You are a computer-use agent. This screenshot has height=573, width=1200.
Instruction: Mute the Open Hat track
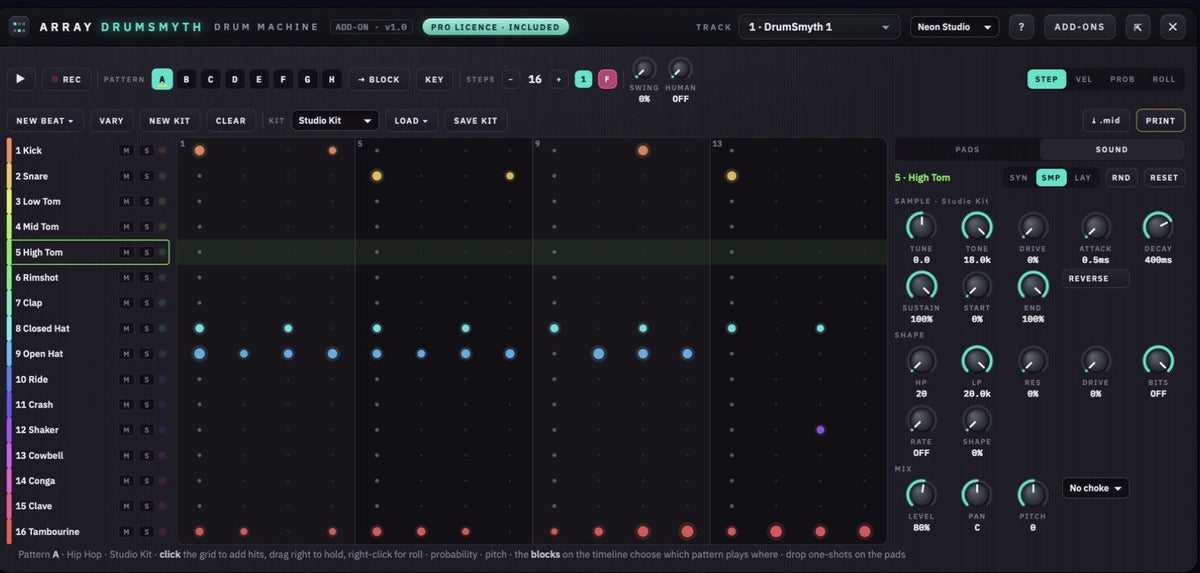point(126,354)
